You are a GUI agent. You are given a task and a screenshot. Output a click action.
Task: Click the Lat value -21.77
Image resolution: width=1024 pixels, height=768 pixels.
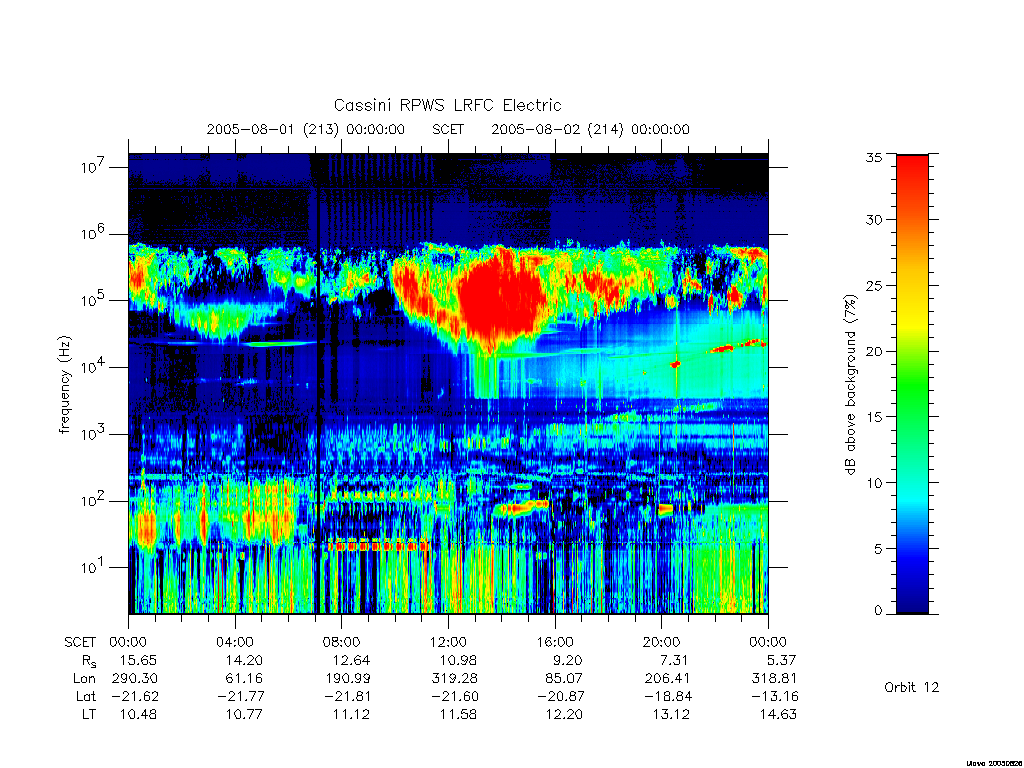[x=240, y=696]
